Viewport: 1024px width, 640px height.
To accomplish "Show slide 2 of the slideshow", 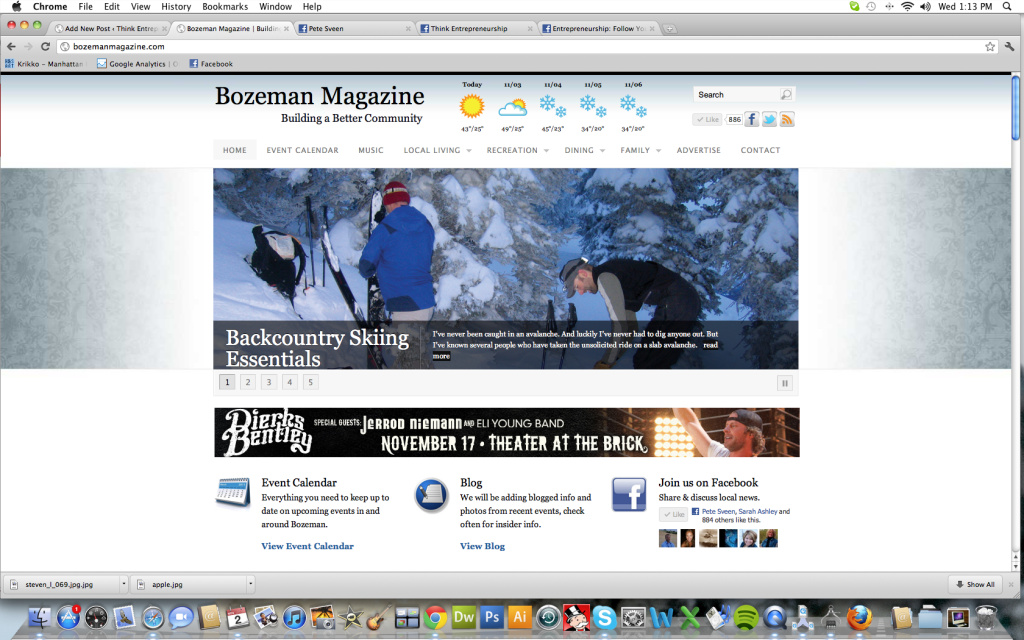I will [248, 382].
